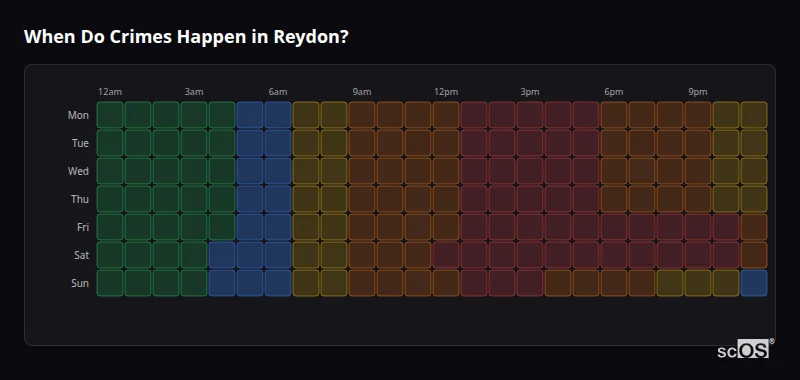800x380 pixels.
Task: Click the 6pm hour label
Action: tap(614, 92)
